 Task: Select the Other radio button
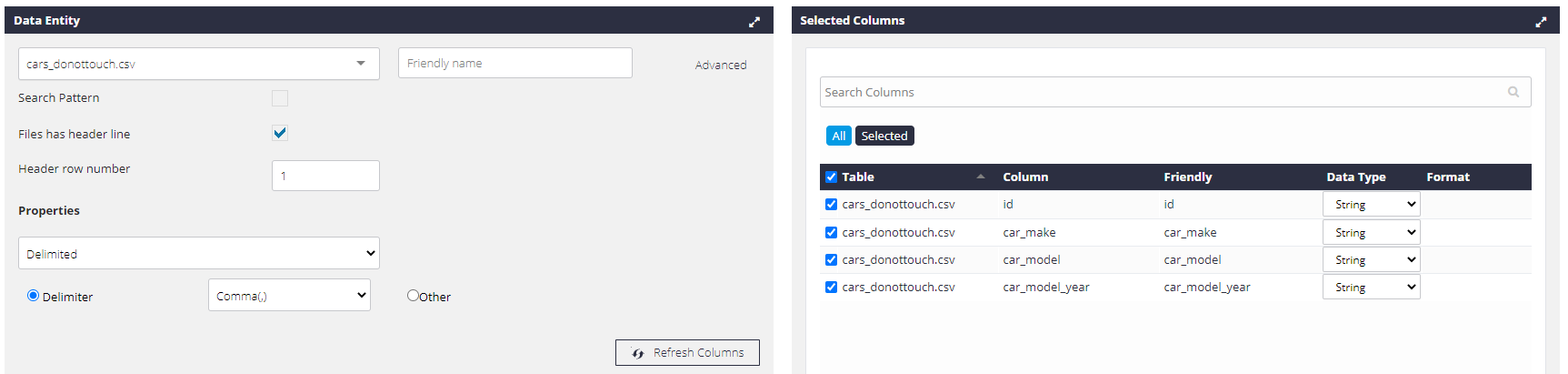point(413,295)
